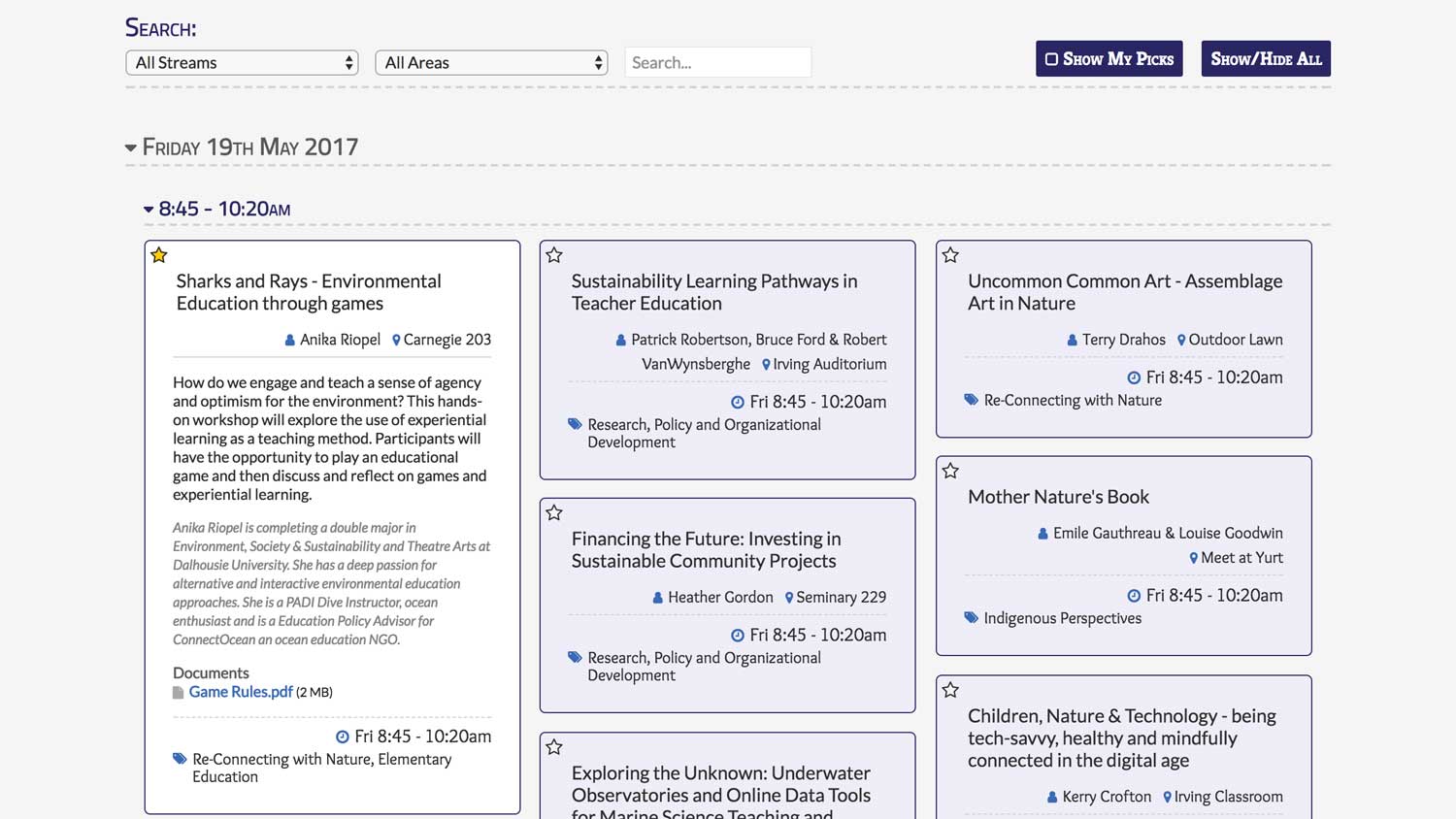Click the Search text field
1456x819 pixels.
(x=717, y=63)
